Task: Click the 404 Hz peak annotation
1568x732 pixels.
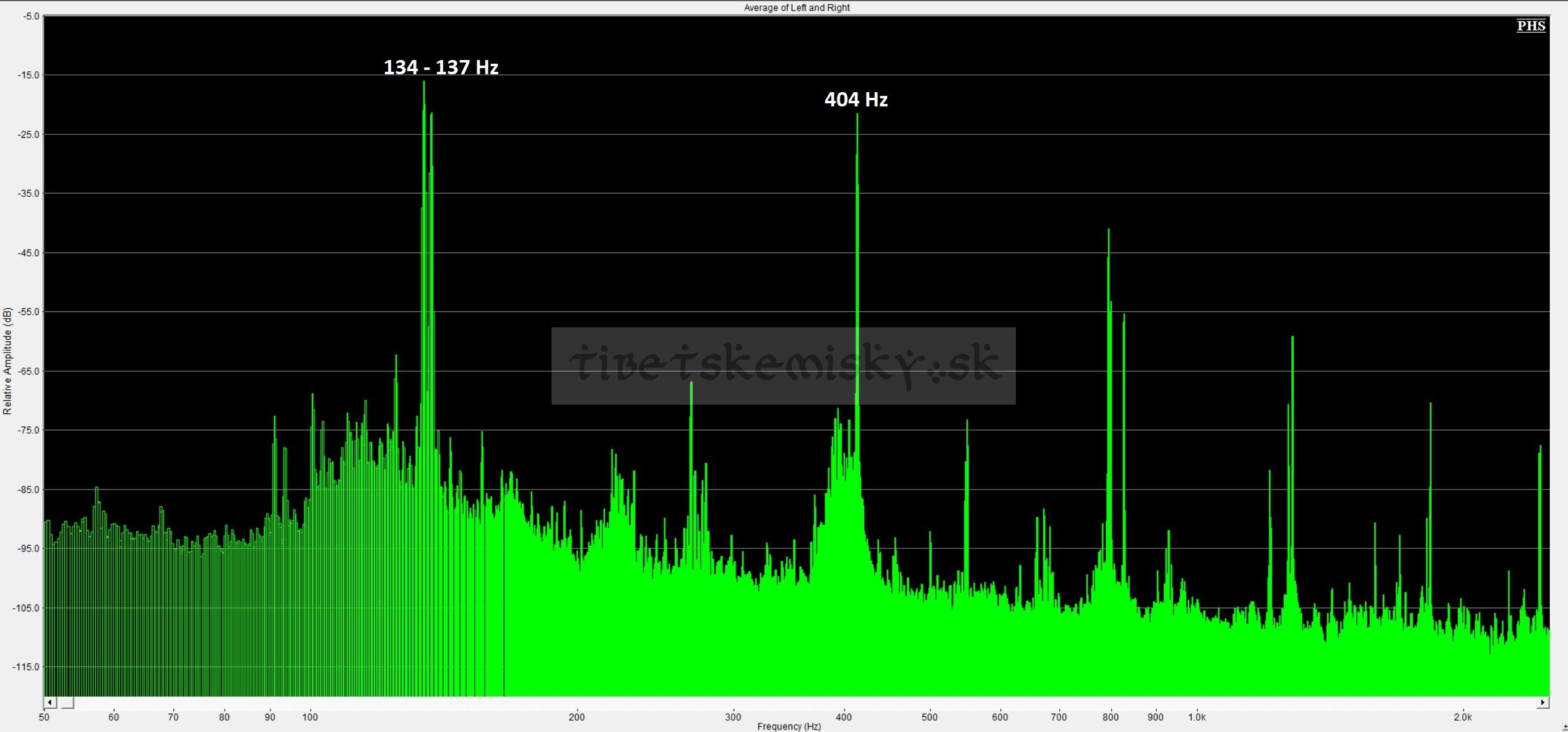Action: pos(856,100)
